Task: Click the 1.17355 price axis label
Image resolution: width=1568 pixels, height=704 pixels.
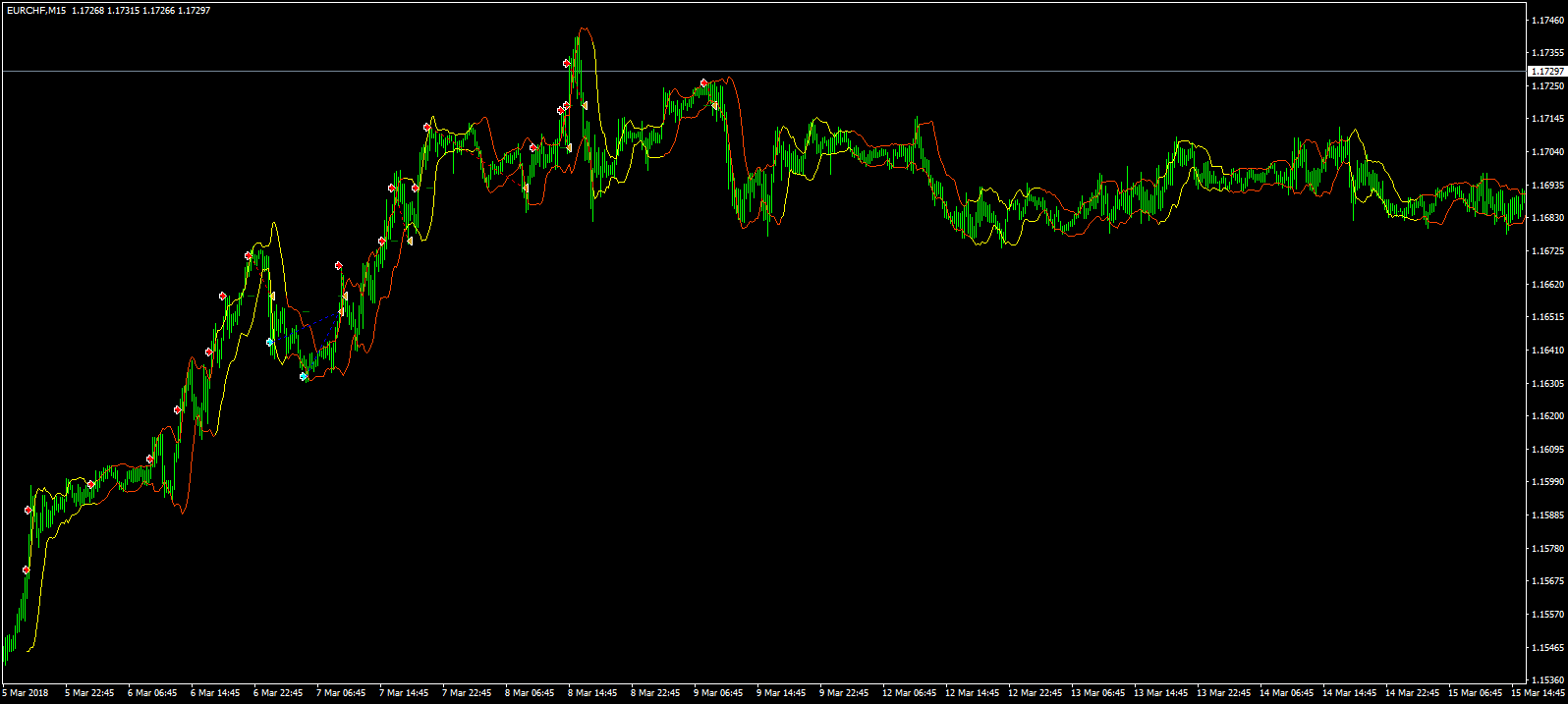Action: coord(1548,53)
